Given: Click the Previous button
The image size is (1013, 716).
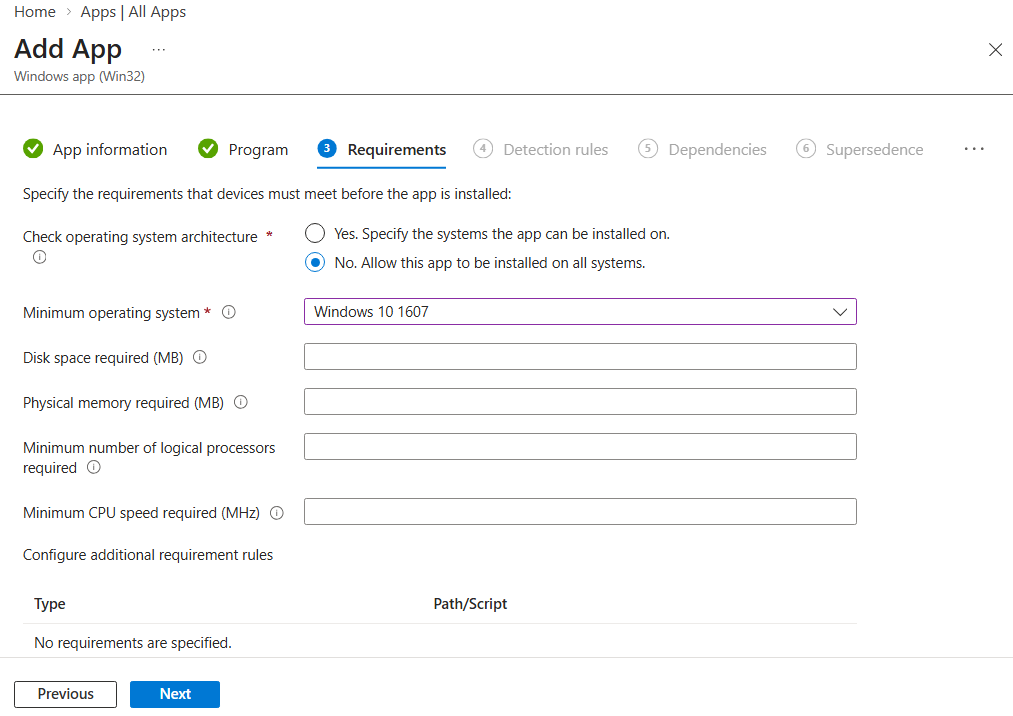Looking at the screenshot, I should [66, 694].
